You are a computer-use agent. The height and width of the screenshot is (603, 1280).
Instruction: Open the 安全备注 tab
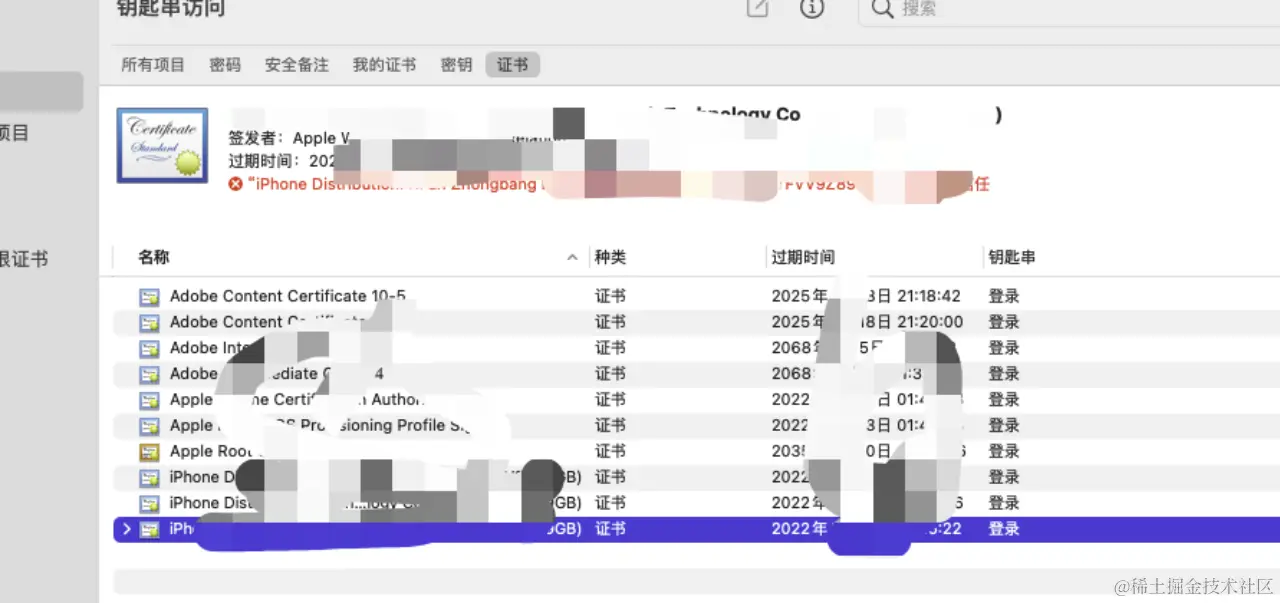click(297, 65)
